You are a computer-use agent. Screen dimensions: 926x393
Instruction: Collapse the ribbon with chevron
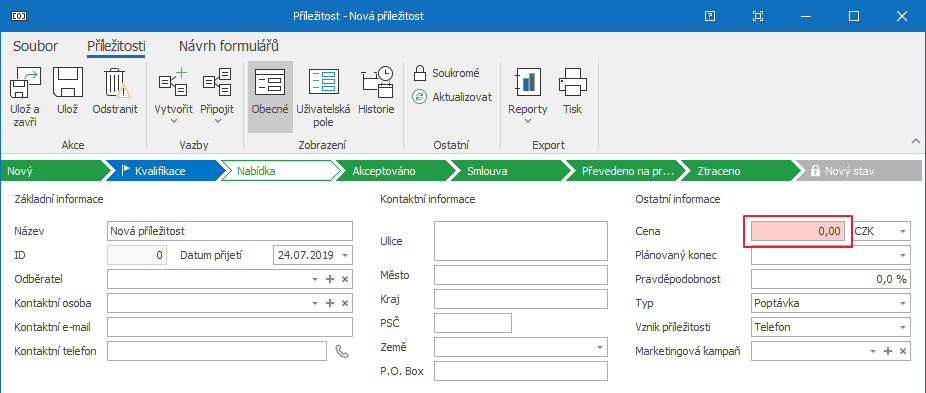[916, 141]
